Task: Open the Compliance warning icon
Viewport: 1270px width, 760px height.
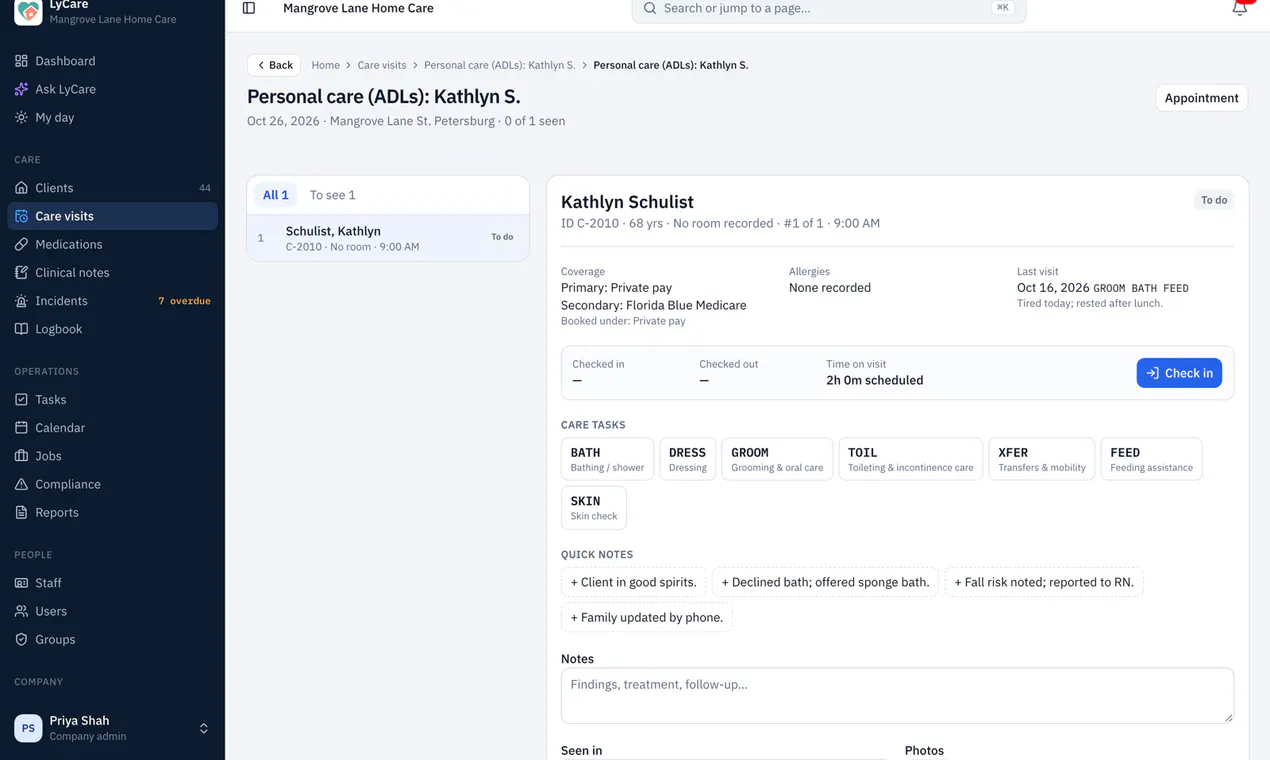Action: click(x=21, y=484)
